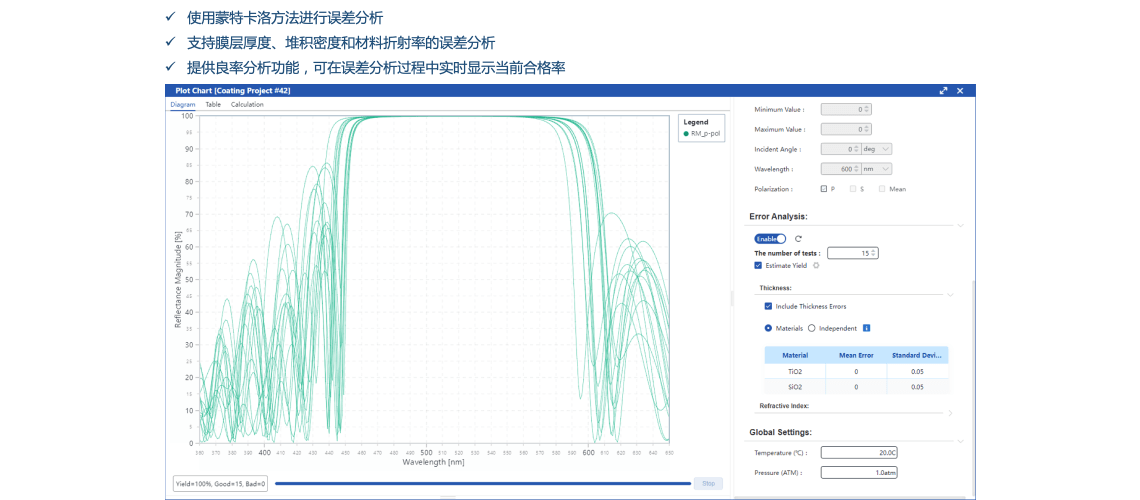Uncheck the Estimate Yield checkbox

(758, 266)
